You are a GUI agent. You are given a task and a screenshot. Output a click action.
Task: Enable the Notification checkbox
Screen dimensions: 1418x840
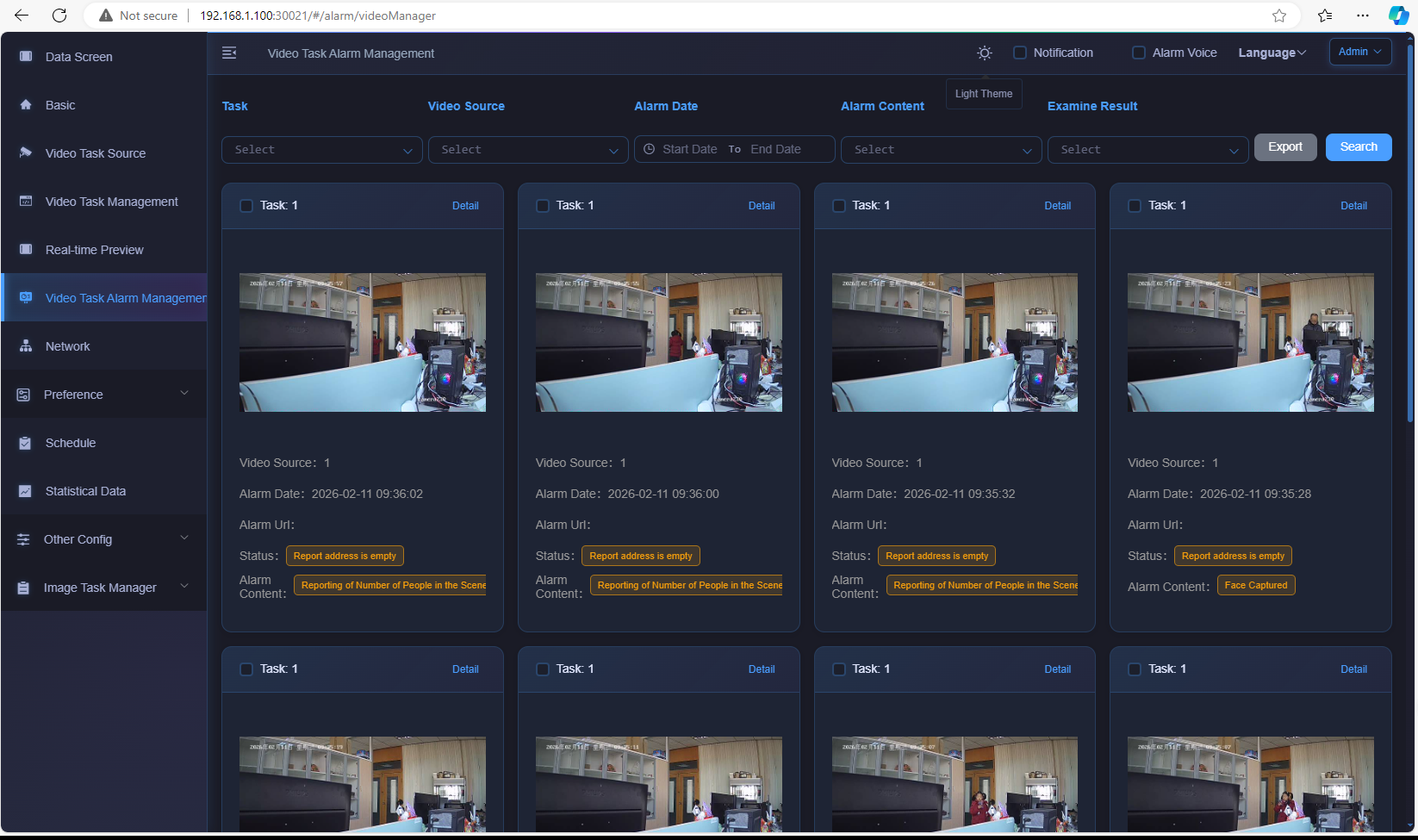pyautogui.click(x=1020, y=53)
